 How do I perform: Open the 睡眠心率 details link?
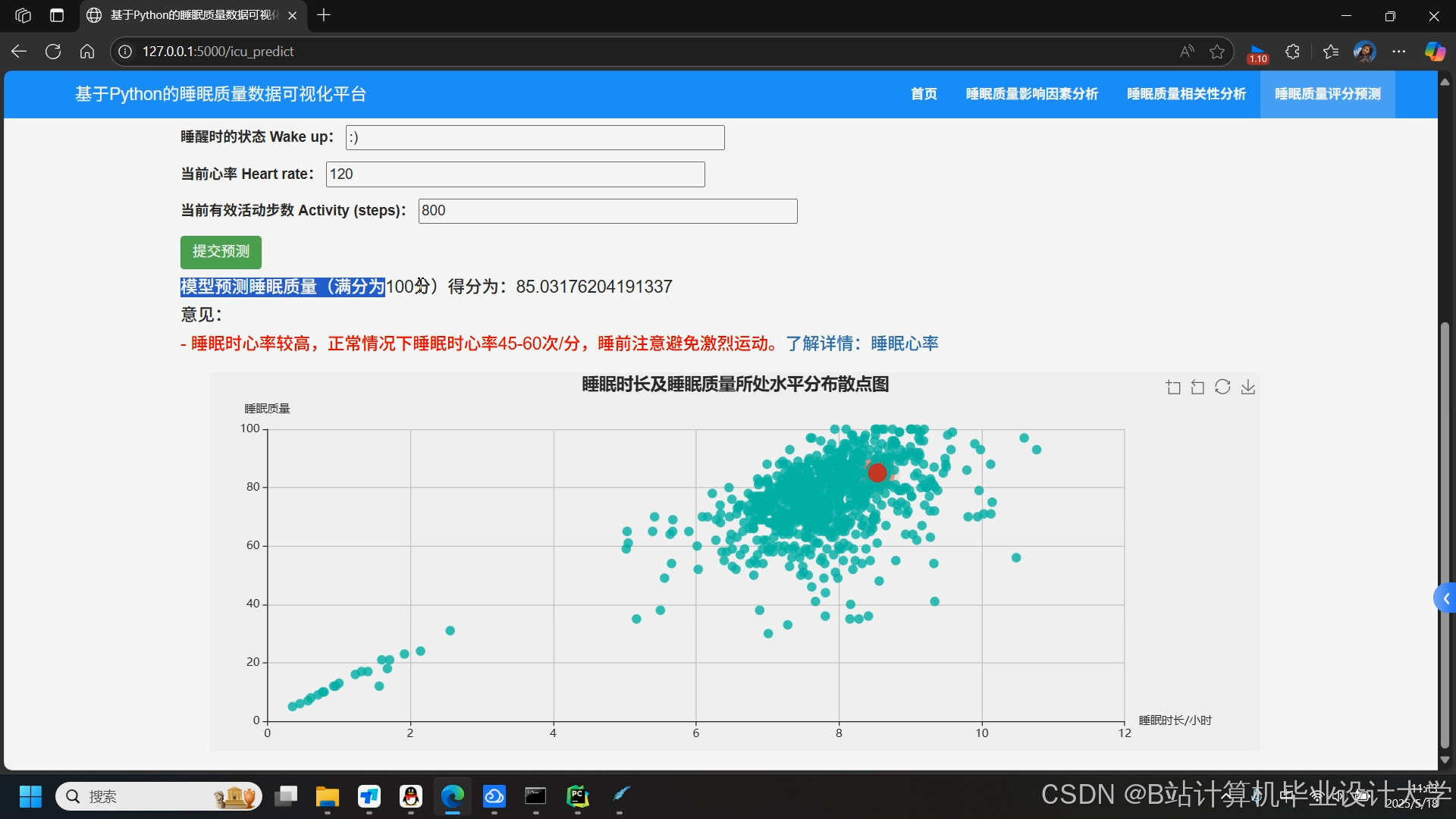(904, 344)
